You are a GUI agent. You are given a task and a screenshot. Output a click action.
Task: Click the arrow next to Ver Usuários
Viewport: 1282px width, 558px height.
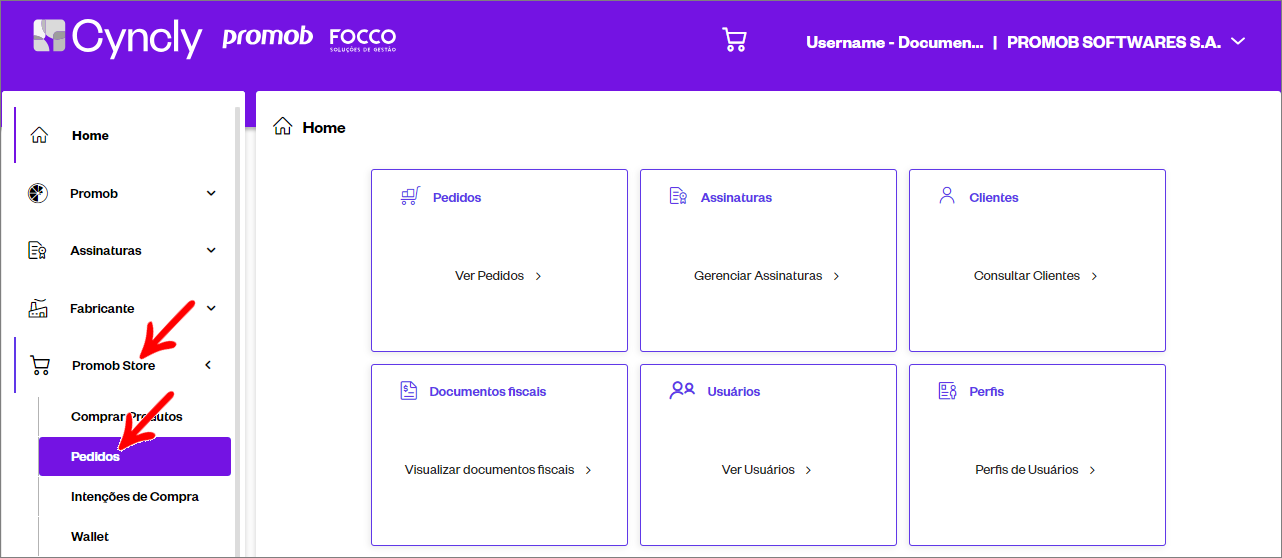click(x=808, y=470)
